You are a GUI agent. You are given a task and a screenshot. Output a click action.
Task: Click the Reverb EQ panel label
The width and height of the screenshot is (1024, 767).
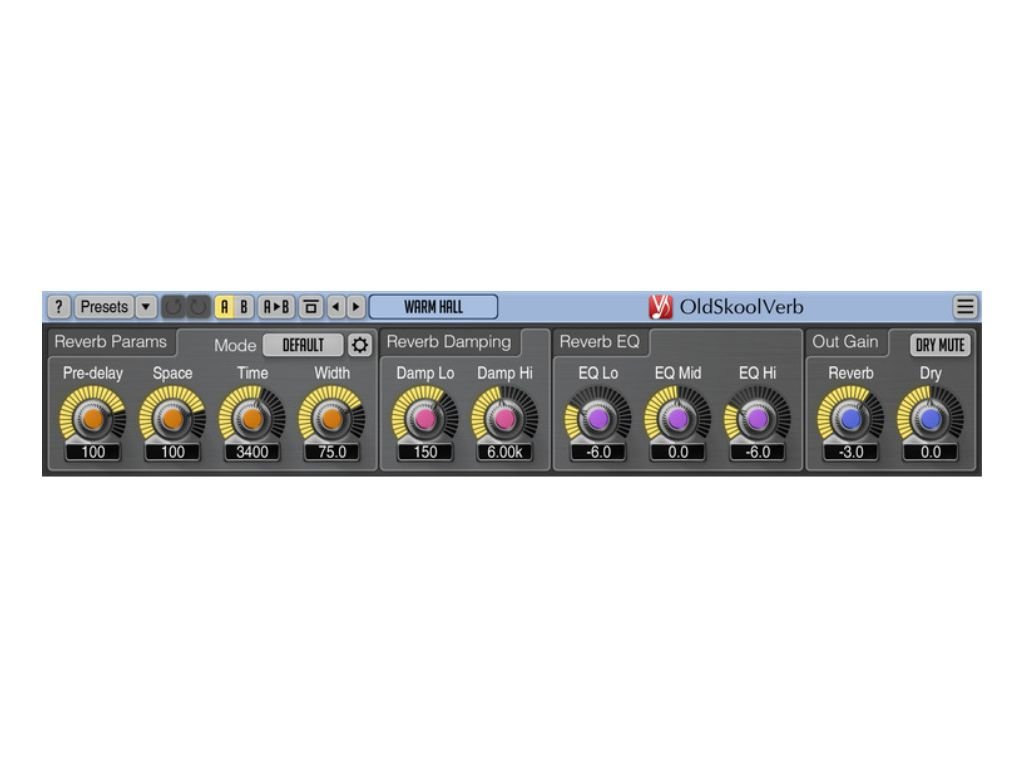coord(600,342)
